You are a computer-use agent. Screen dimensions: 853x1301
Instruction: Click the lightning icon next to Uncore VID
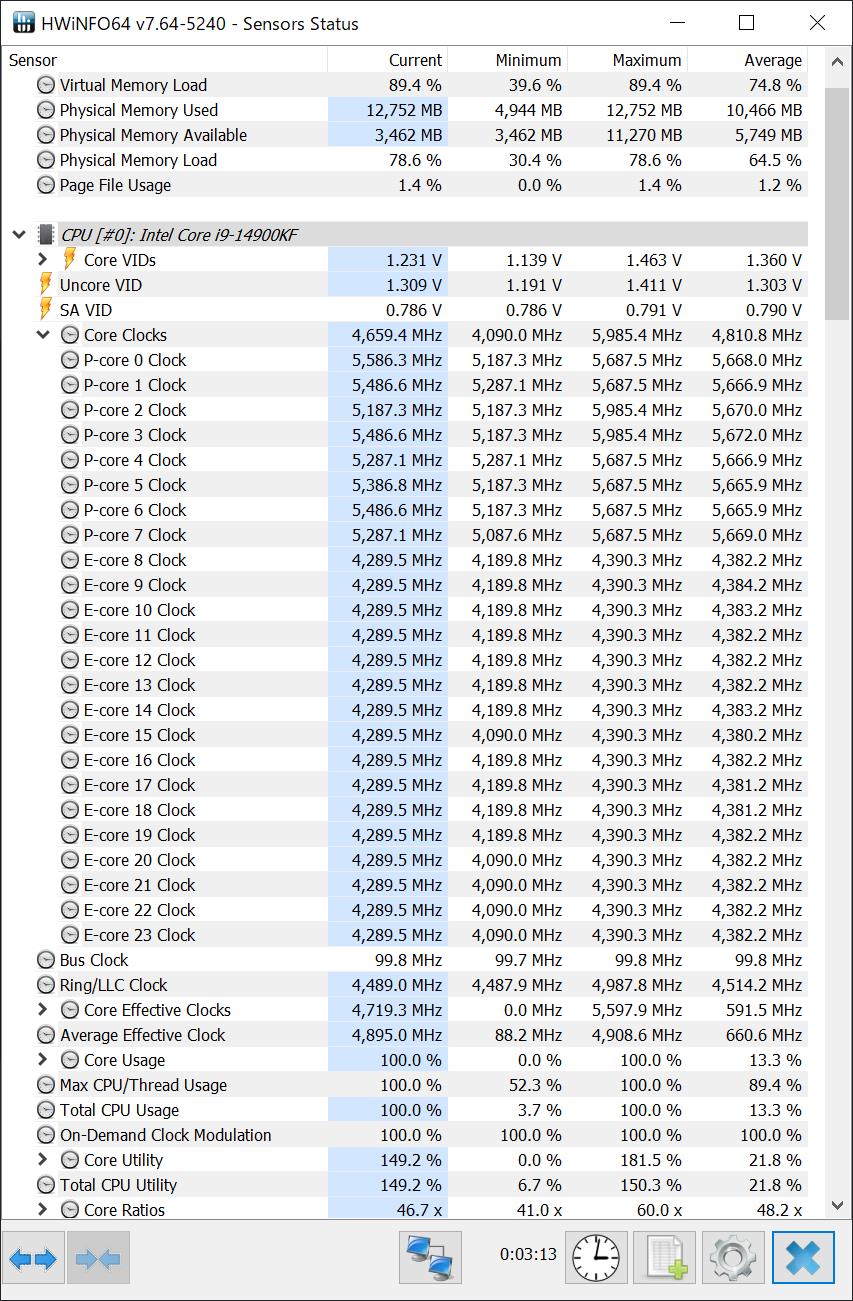click(x=45, y=285)
